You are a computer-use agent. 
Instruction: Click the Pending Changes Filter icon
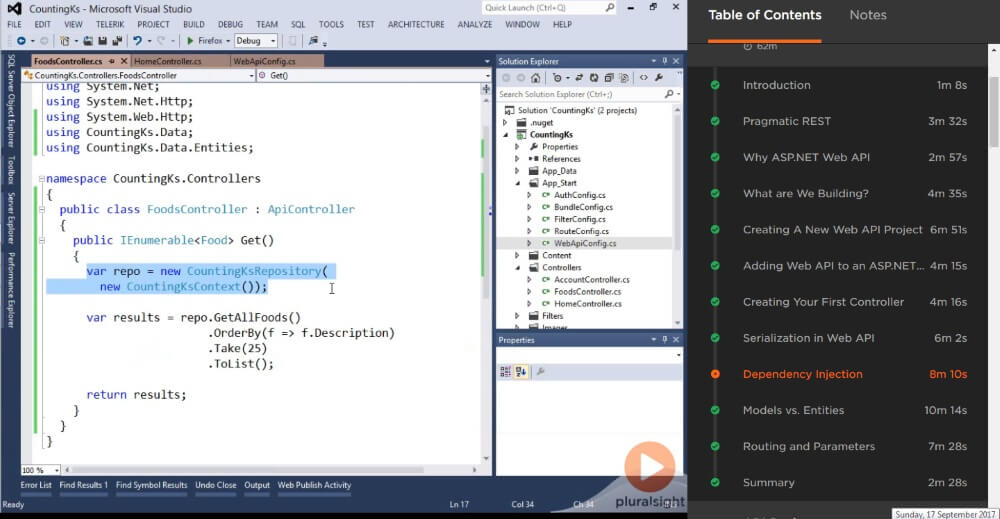coord(557,78)
